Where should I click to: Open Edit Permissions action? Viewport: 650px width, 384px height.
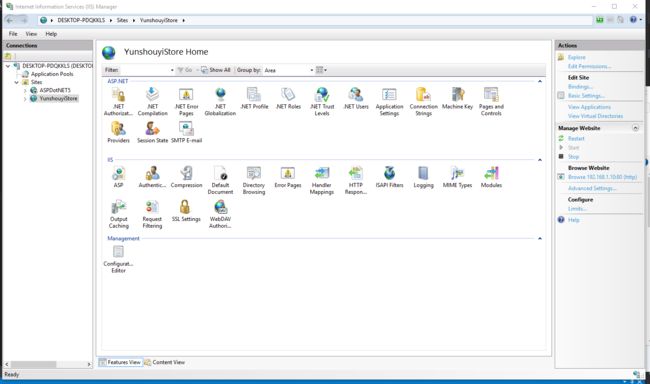pos(589,66)
